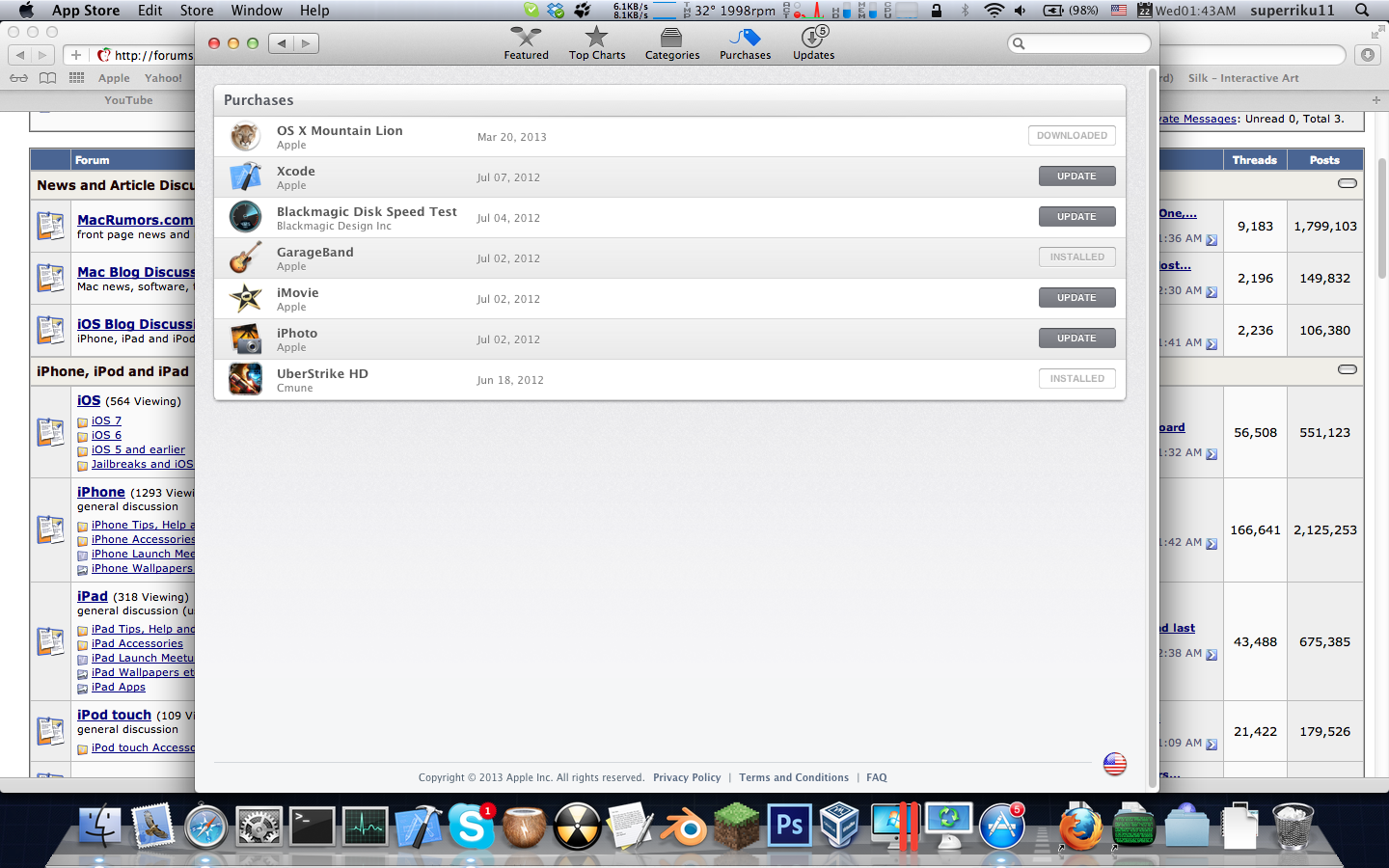Open Terms and Conditions link

[x=794, y=777]
